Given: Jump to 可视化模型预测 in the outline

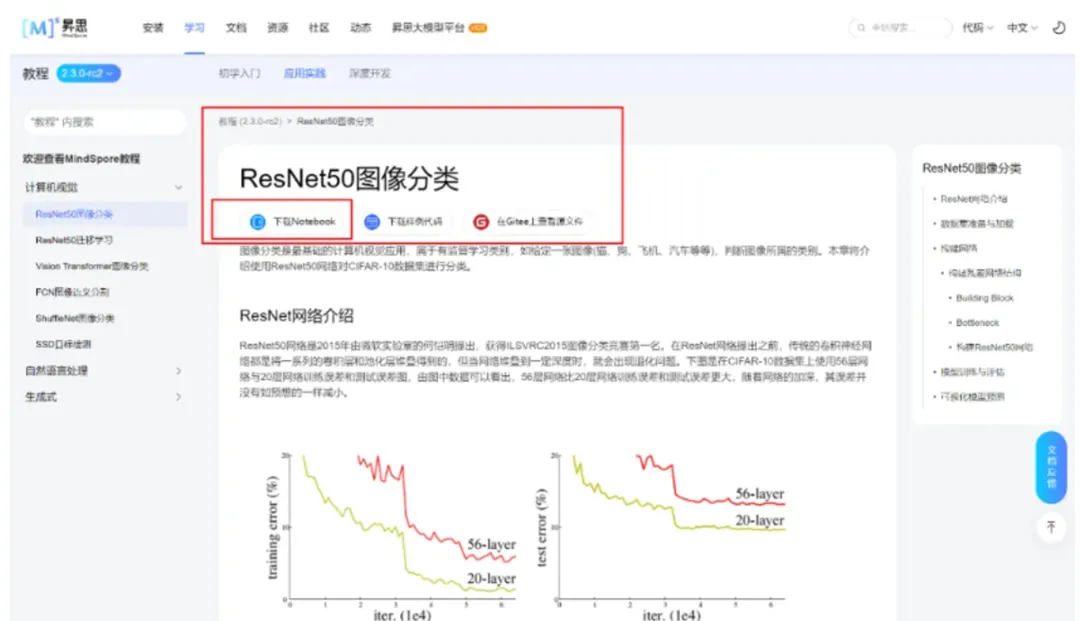Looking at the screenshot, I should (972, 397).
